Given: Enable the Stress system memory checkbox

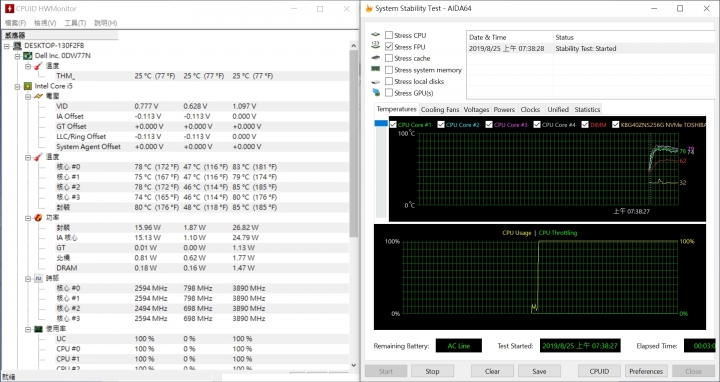Looking at the screenshot, I should (x=389, y=70).
